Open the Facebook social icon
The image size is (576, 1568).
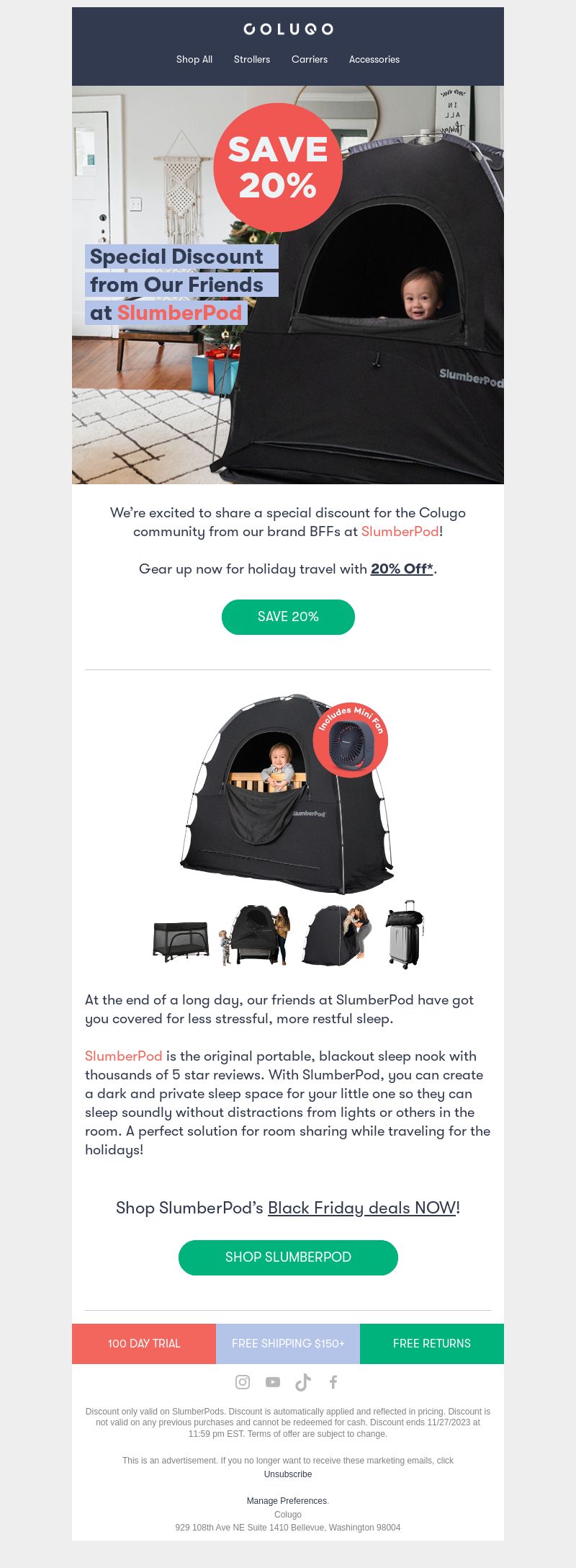tap(333, 1381)
